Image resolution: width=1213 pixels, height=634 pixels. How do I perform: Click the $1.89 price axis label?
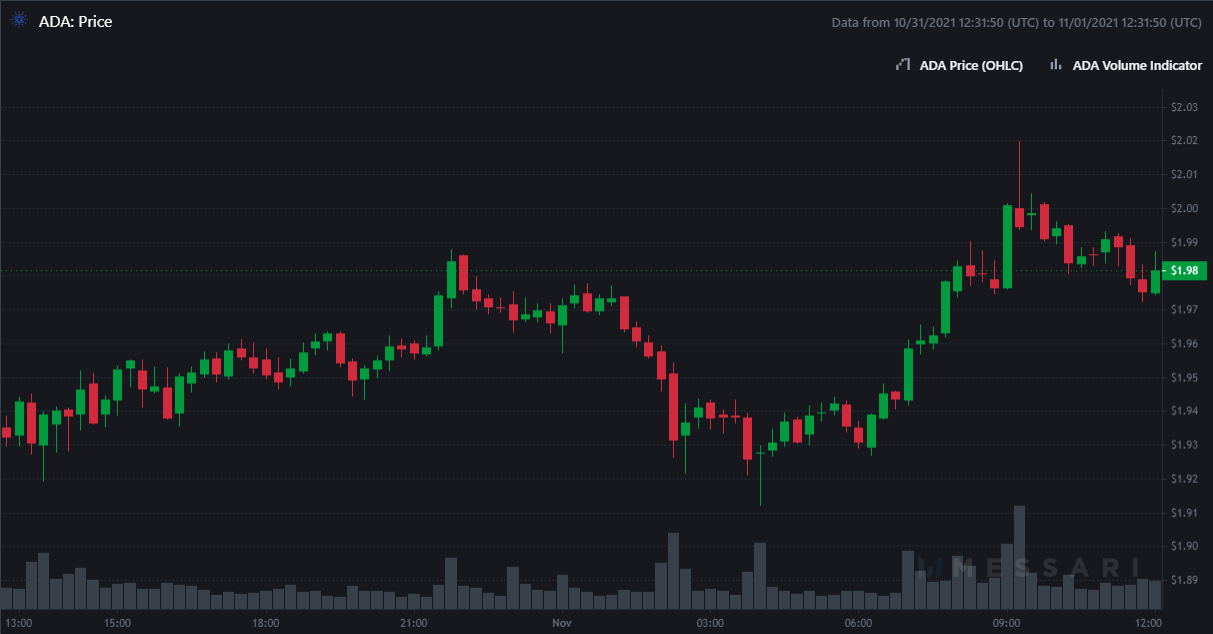(x=1184, y=580)
